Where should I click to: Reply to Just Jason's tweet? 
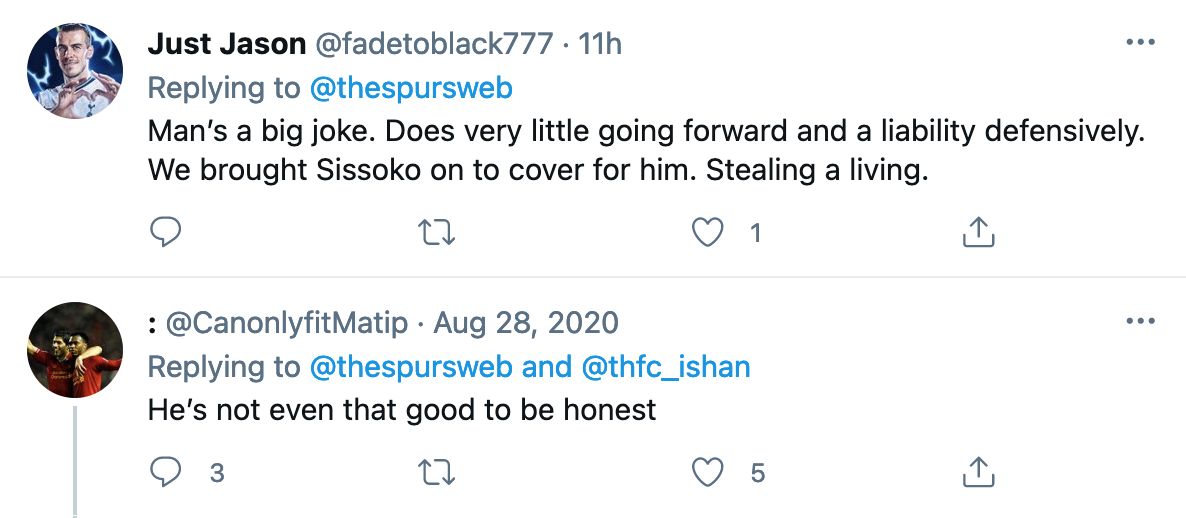tap(164, 233)
